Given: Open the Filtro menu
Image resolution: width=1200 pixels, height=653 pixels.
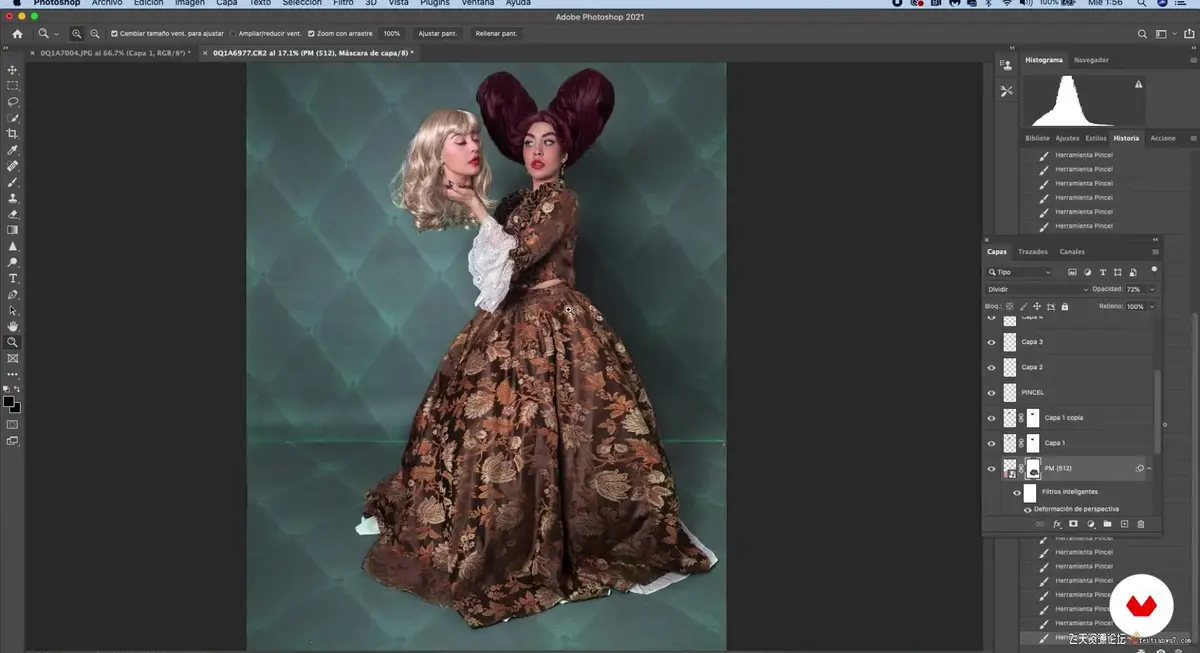Looking at the screenshot, I should coord(343,4).
